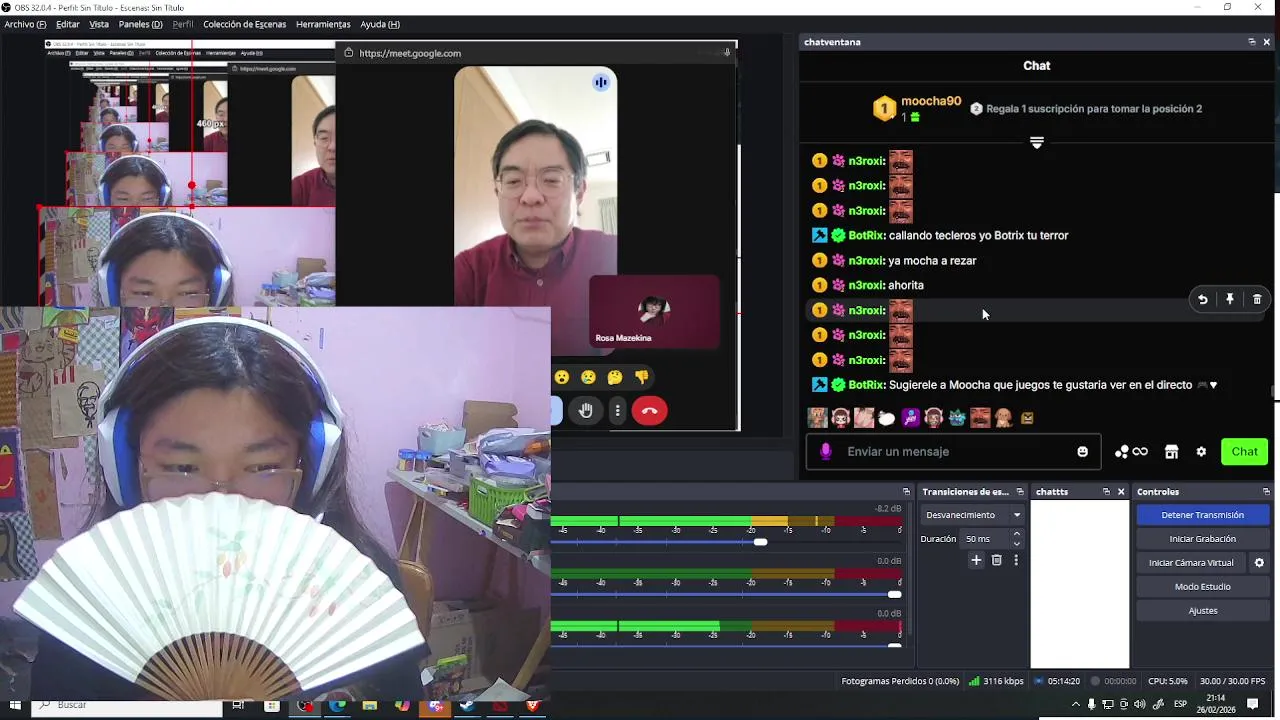Delete the hovered chat message
Viewport: 1280px width, 720px height.
1257,299
